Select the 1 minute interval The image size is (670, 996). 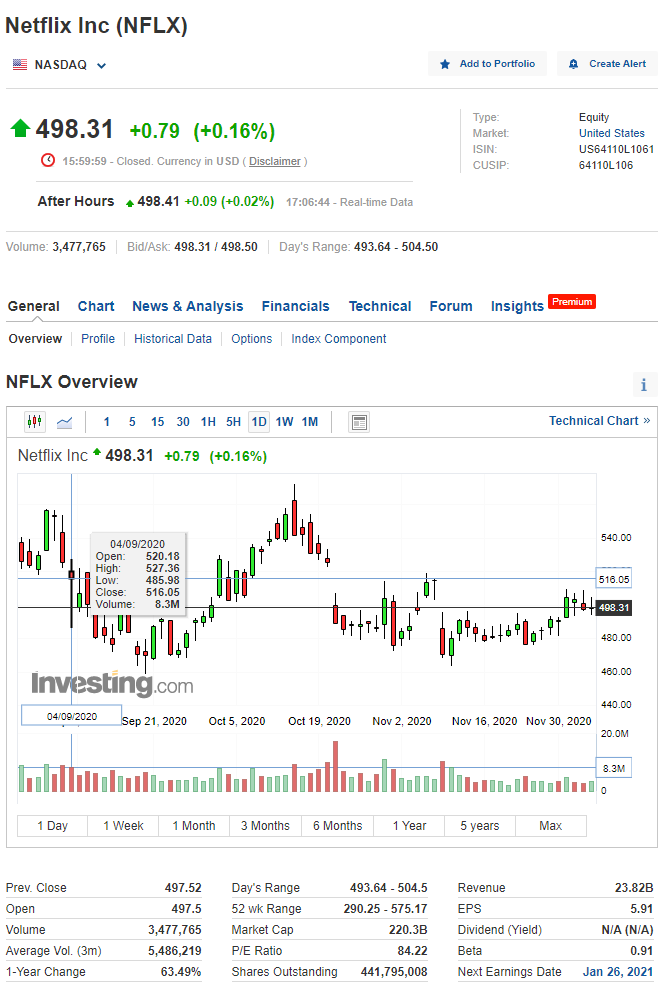107,422
